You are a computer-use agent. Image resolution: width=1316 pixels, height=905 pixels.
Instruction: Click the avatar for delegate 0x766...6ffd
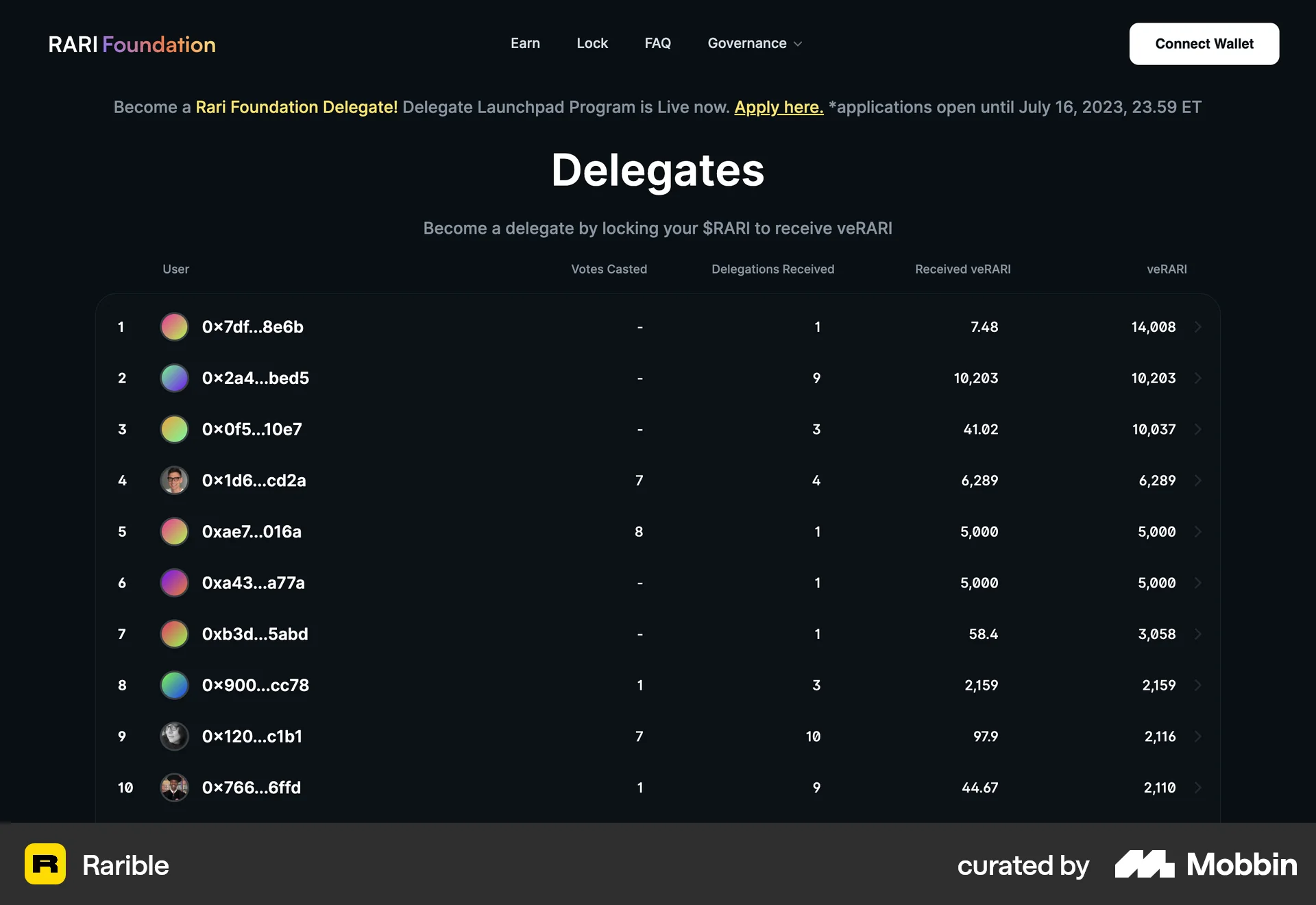174,788
